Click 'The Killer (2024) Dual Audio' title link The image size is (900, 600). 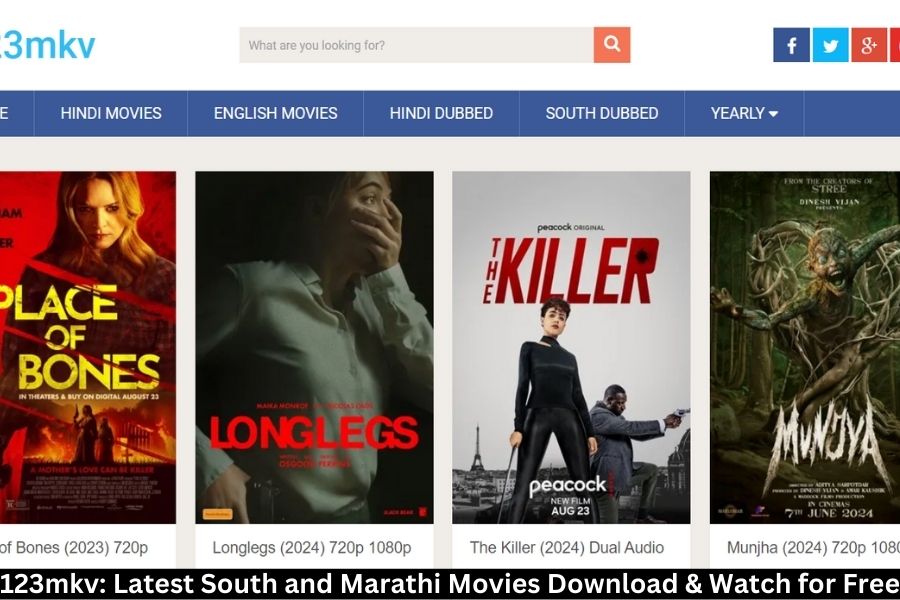pos(567,548)
